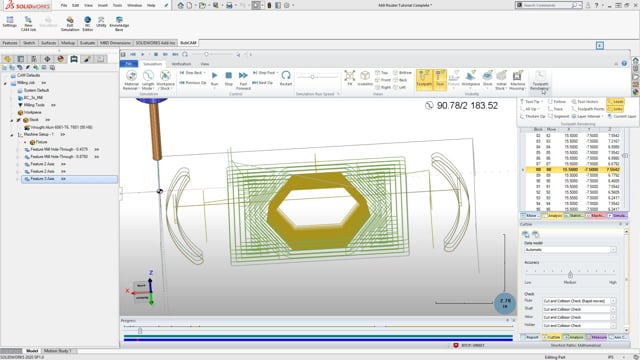Viewport: 640px width, 360px height.
Task: Open the BobCAM tab
Action: pyautogui.click(x=188, y=43)
